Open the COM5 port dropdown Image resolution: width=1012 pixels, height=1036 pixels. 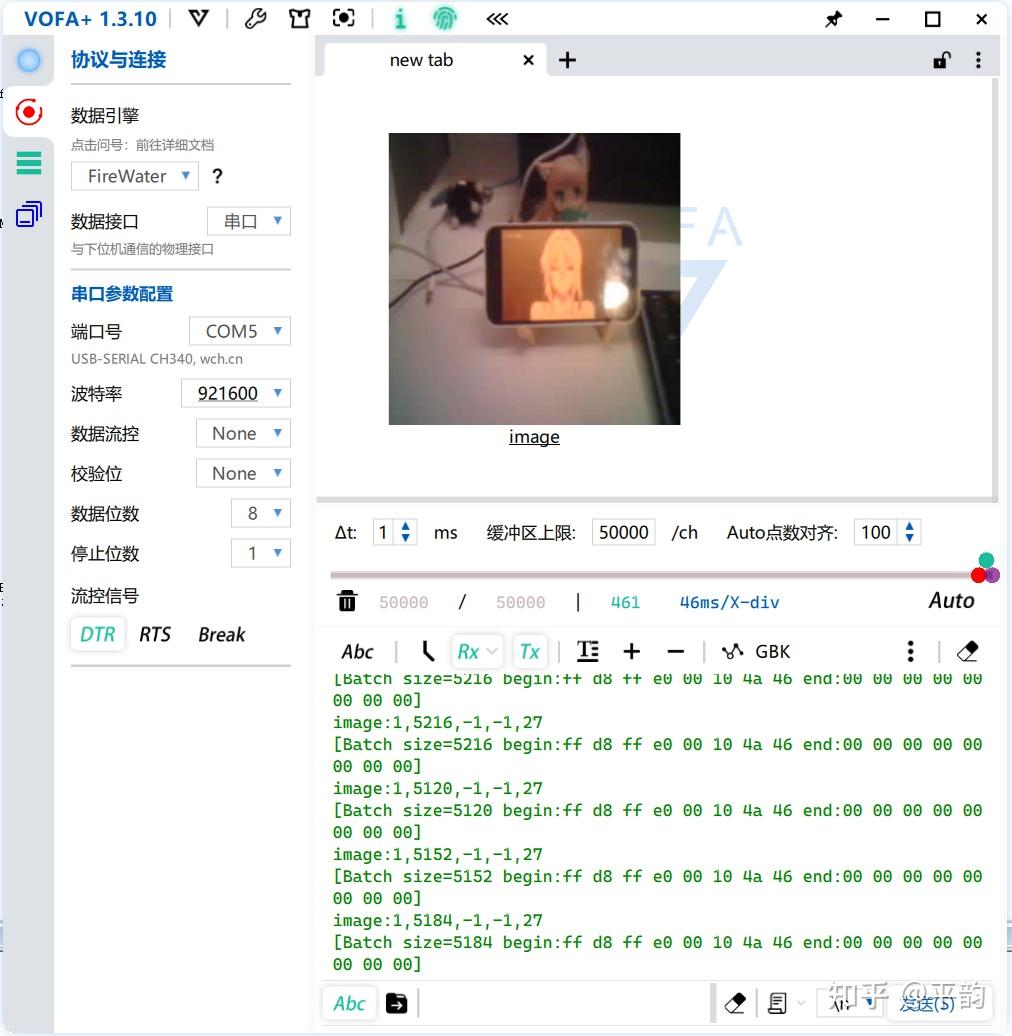pos(240,331)
